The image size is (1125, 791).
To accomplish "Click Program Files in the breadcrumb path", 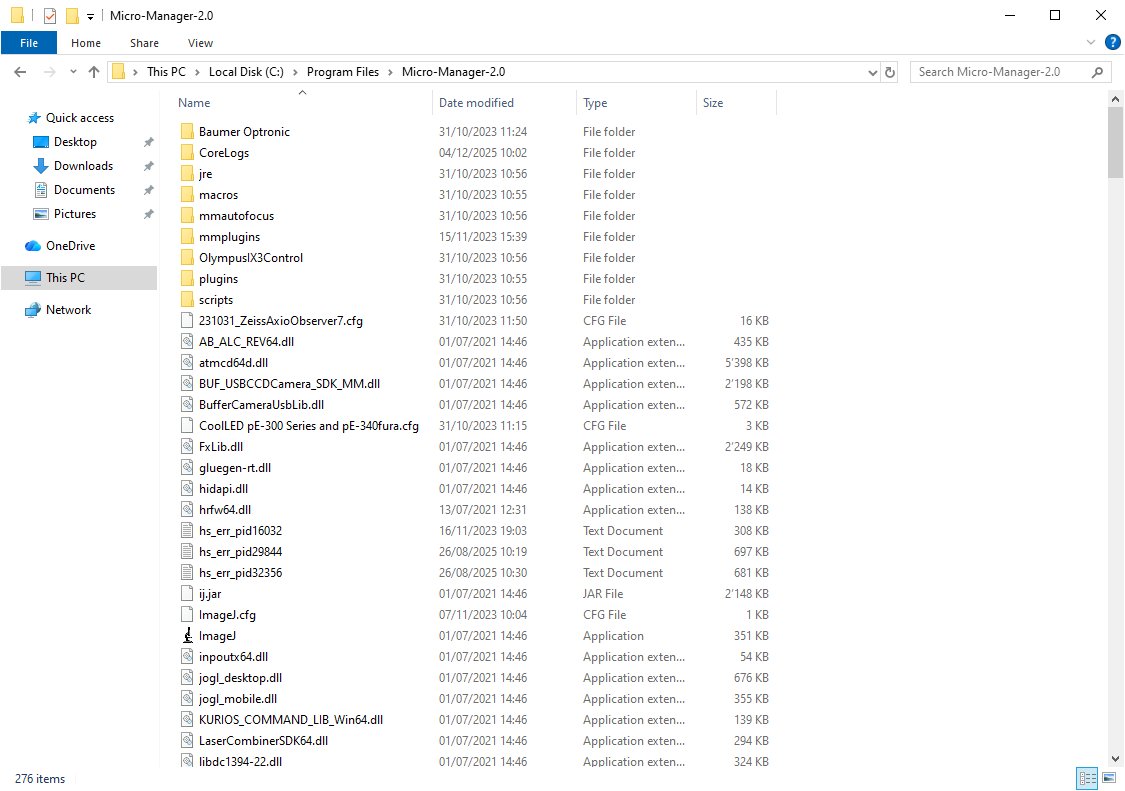I will pos(343,72).
